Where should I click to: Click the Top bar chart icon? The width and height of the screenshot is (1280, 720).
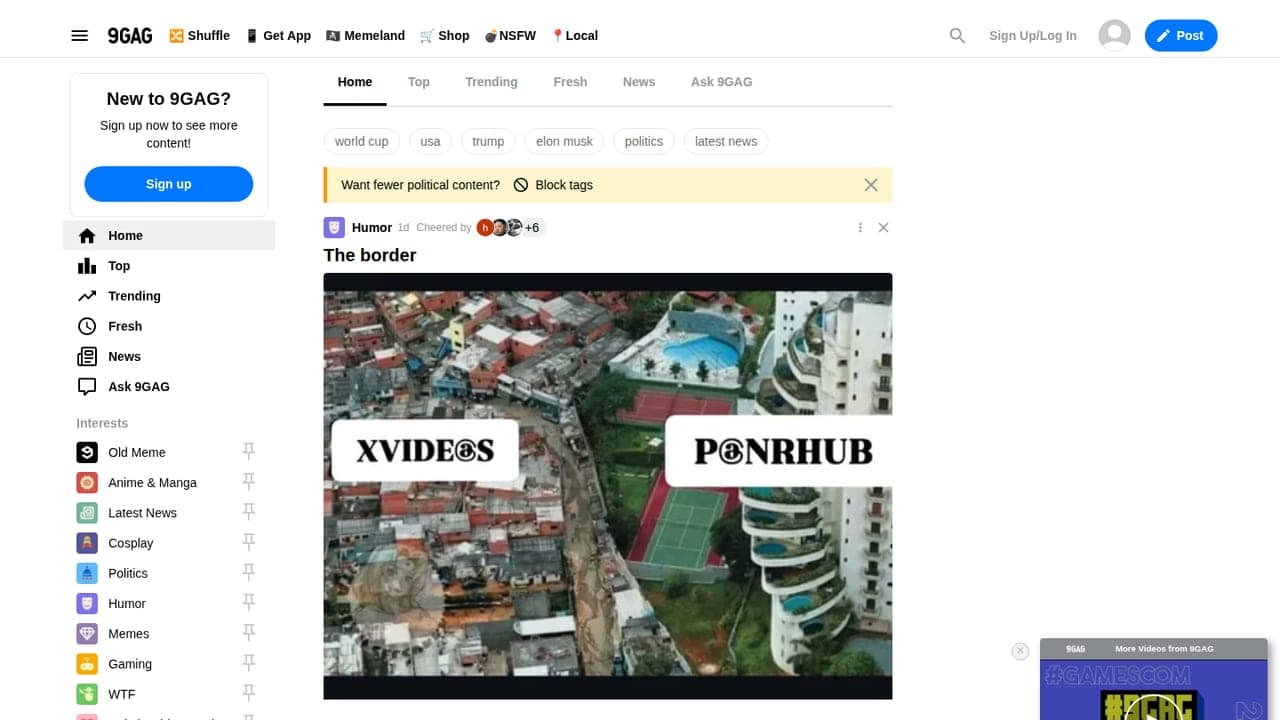pyautogui.click(x=87, y=266)
